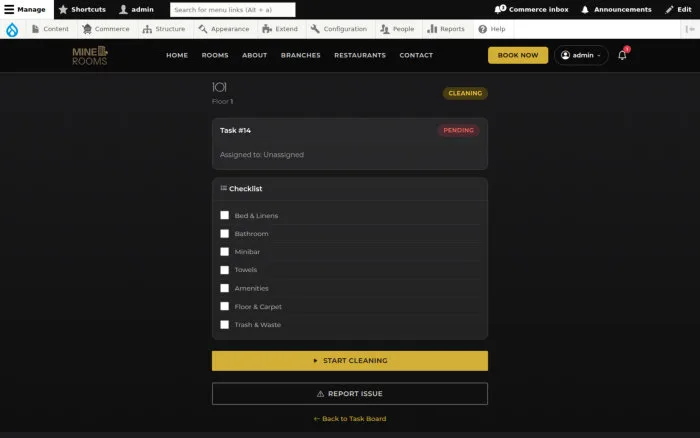Open the notification bell icon
This screenshot has width=700, height=438.
point(622,55)
